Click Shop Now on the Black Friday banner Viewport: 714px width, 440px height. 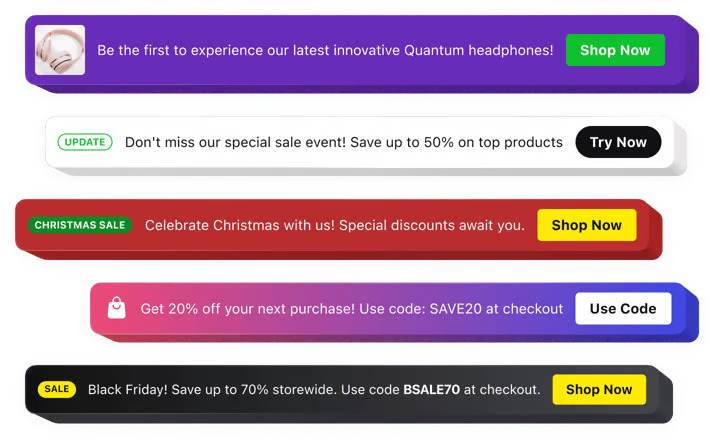click(599, 389)
